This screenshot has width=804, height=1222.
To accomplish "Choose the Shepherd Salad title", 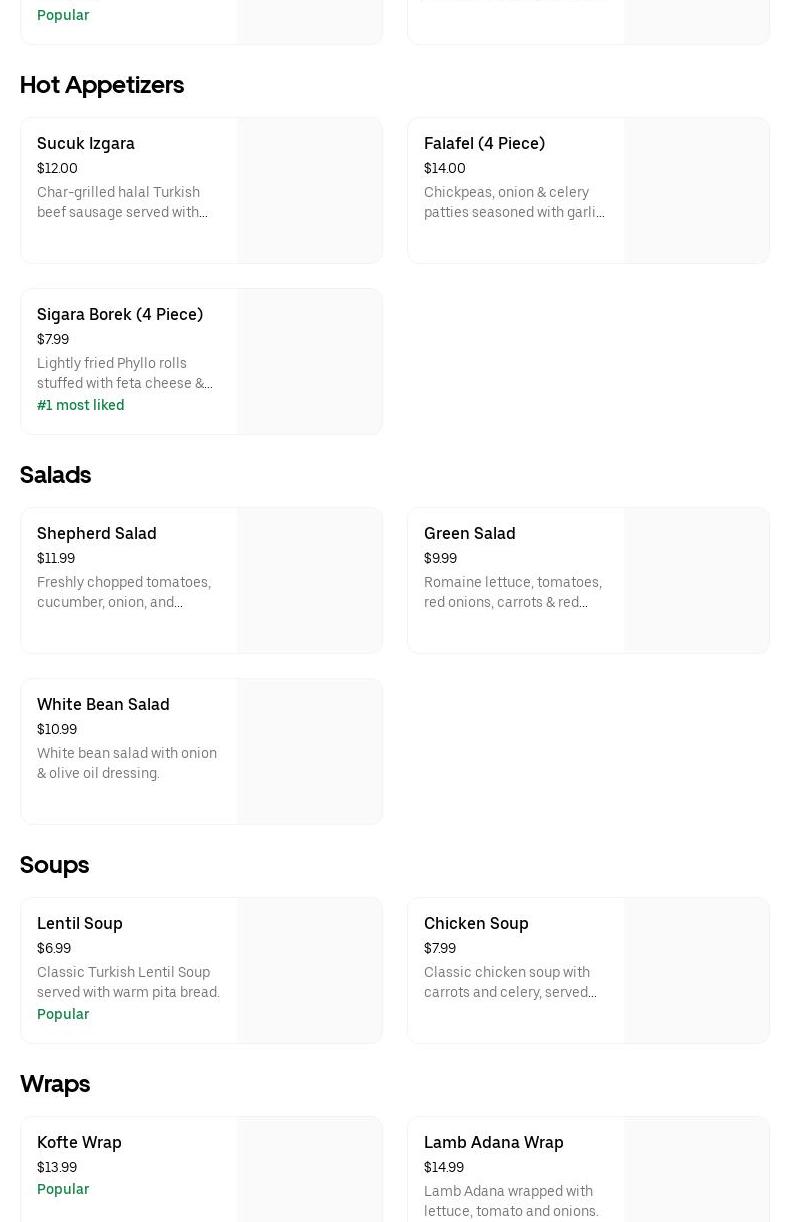I will click(x=97, y=533).
